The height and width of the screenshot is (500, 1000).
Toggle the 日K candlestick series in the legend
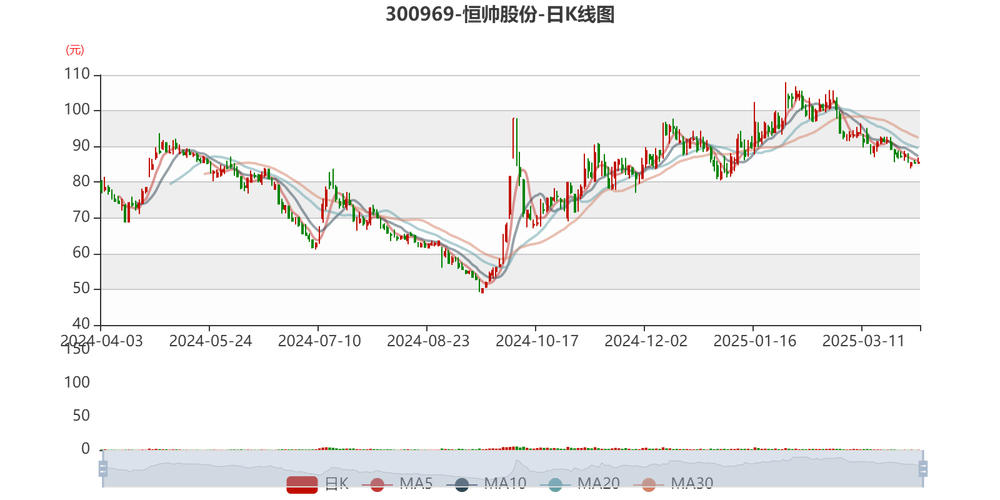click(x=318, y=484)
